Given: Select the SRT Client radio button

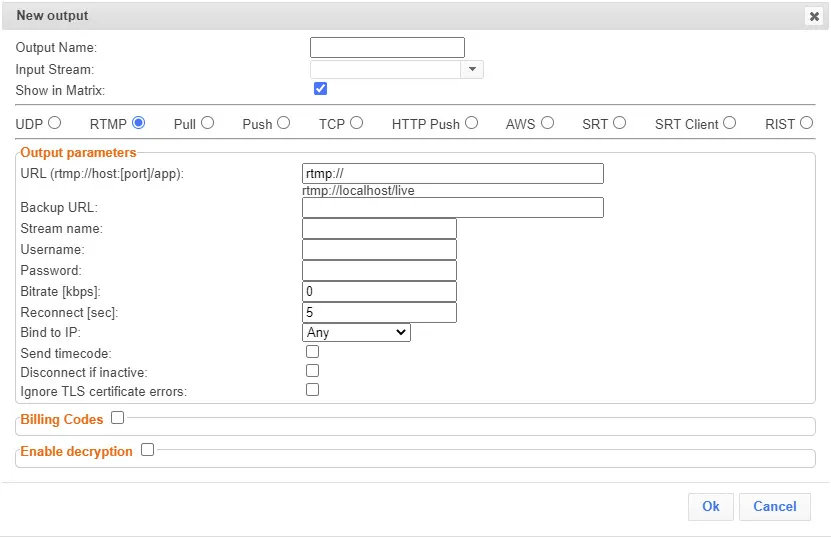Looking at the screenshot, I should (729, 123).
